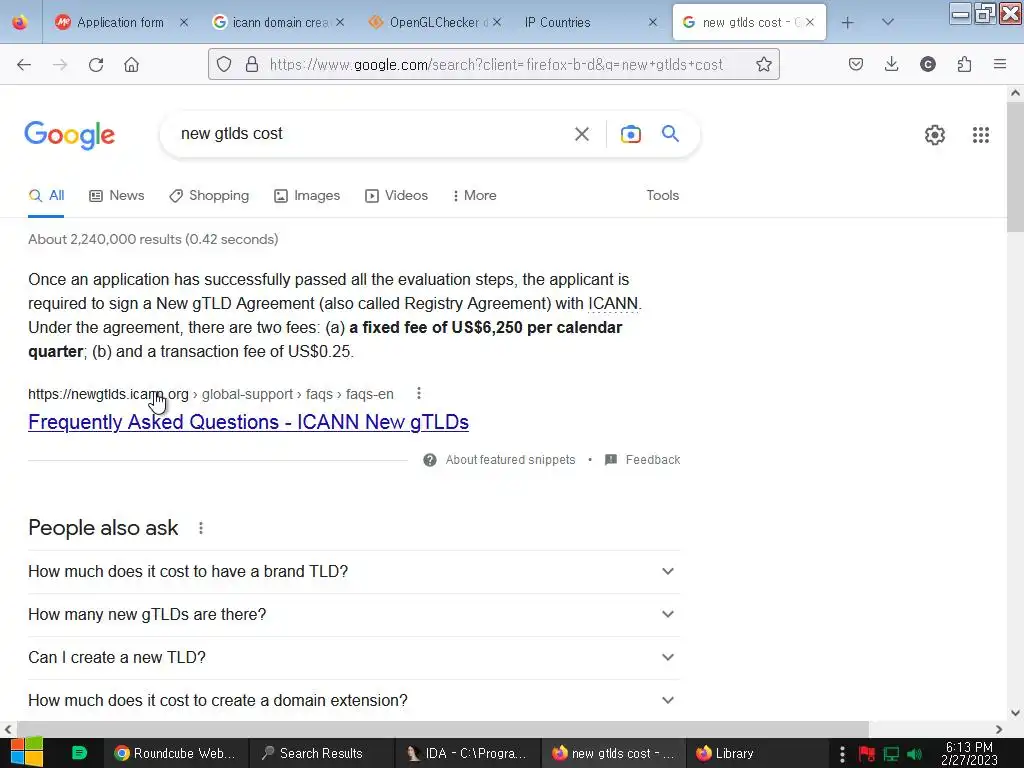
Task: Clear the Google search box
Action: coord(581,134)
